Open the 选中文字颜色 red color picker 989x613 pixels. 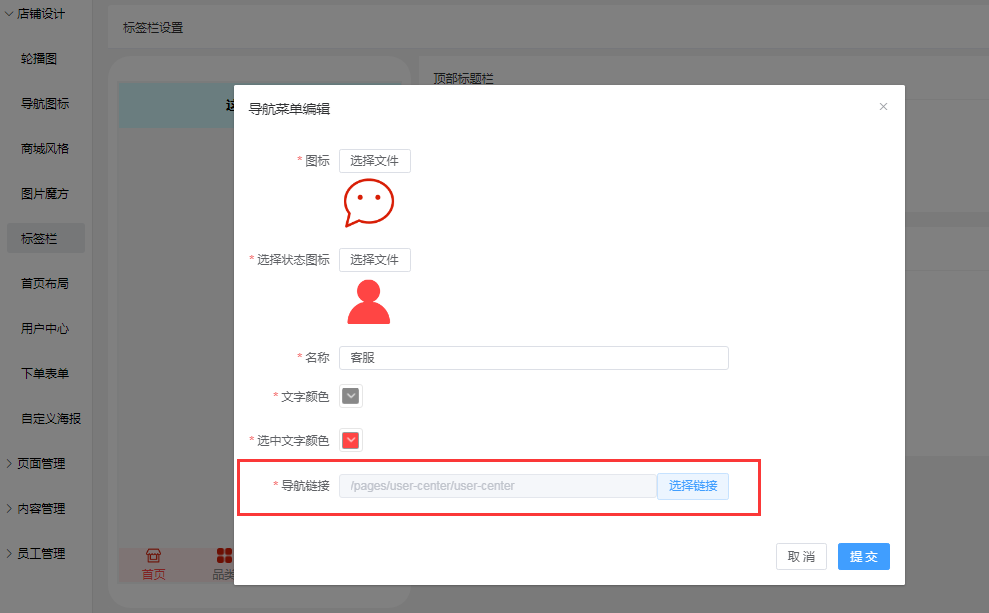(351, 440)
